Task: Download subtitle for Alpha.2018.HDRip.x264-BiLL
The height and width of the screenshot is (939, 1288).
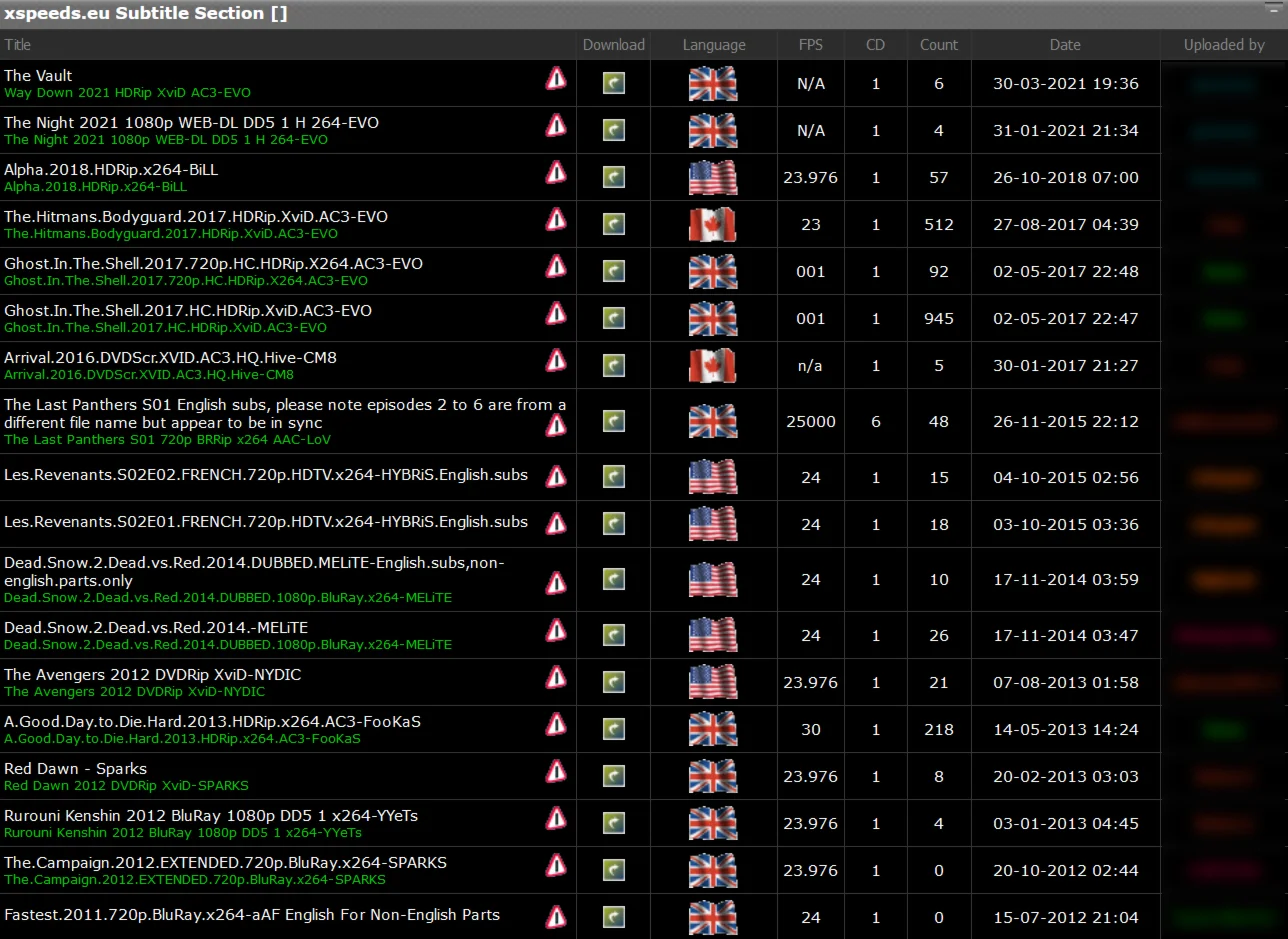Action: 614,177
